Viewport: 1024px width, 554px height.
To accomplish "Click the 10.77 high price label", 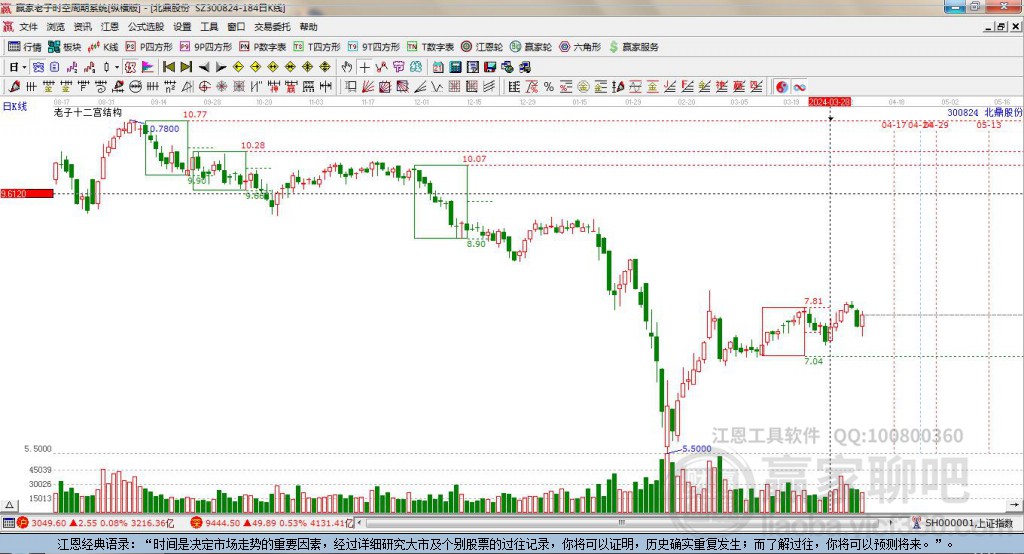I will [x=195, y=114].
